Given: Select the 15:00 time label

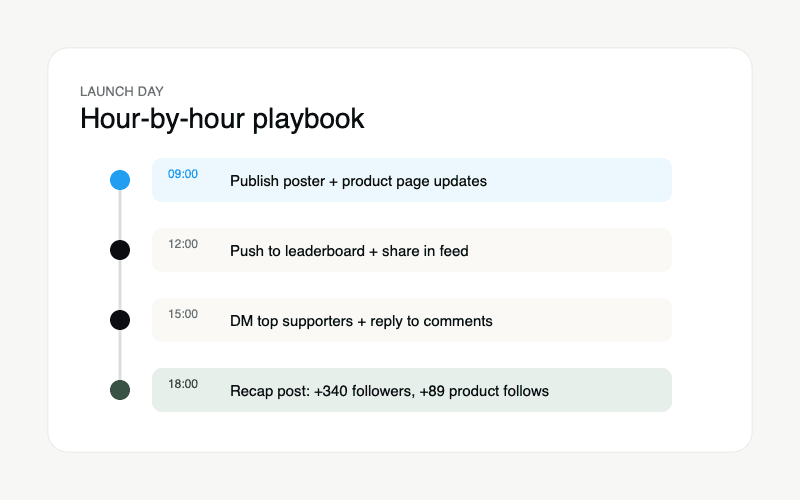Looking at the screenshot, I should click(x=183, y=314).
